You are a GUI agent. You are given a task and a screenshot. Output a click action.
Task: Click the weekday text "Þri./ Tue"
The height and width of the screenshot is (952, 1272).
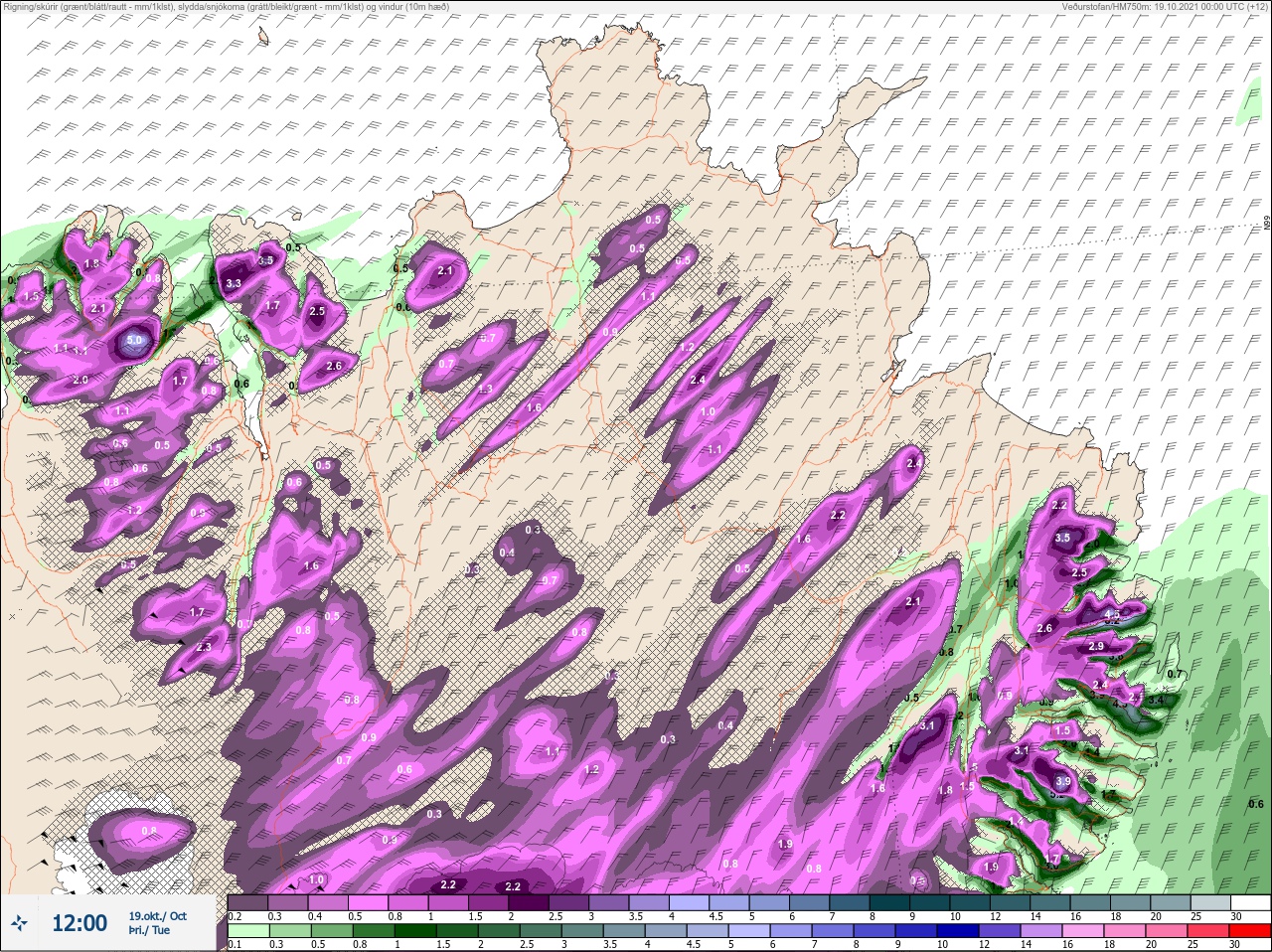tap(149, 930)
